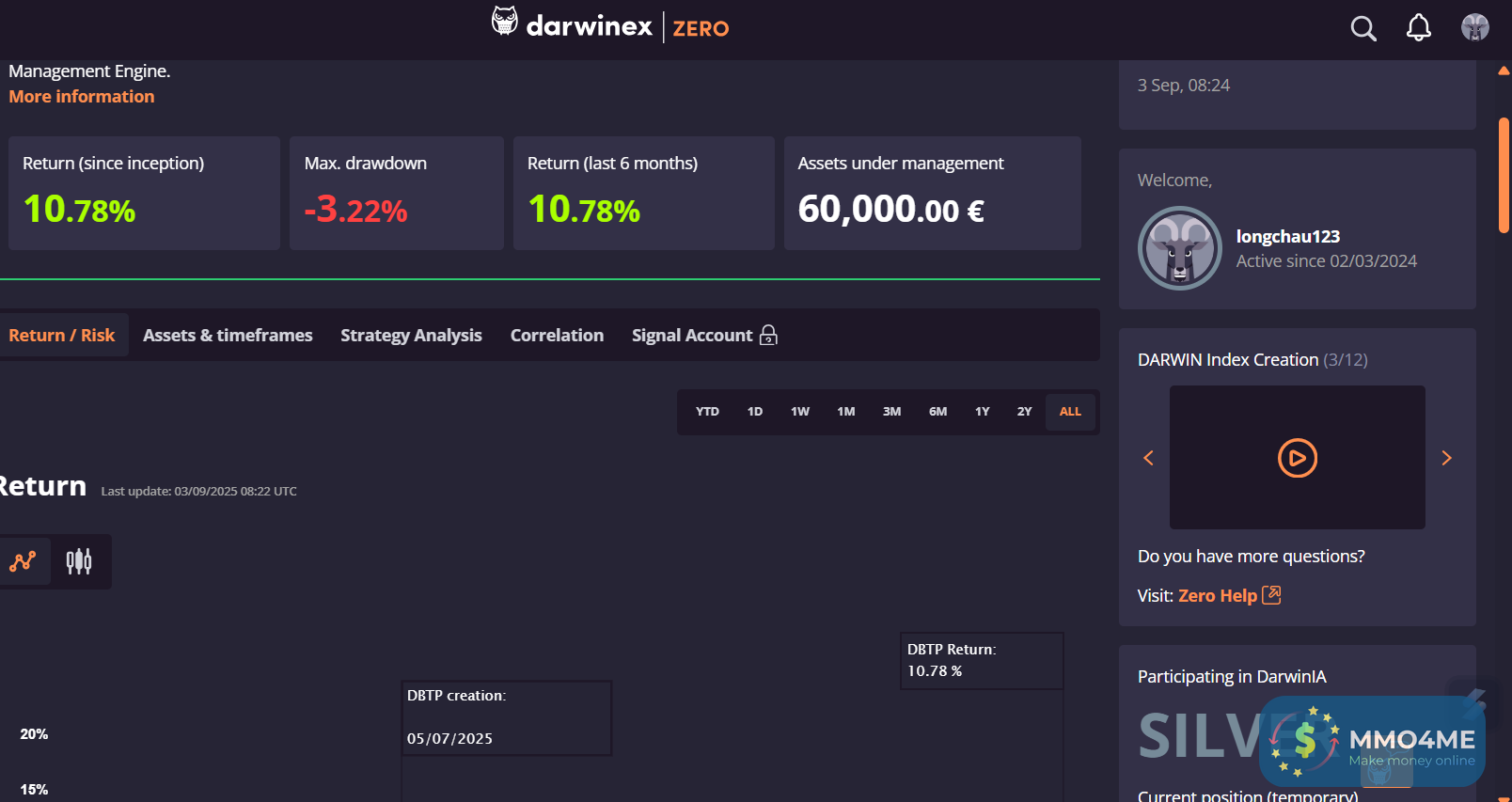Switch to line chart view
This screenshot has width=1512, height=802.
point(23,561)
